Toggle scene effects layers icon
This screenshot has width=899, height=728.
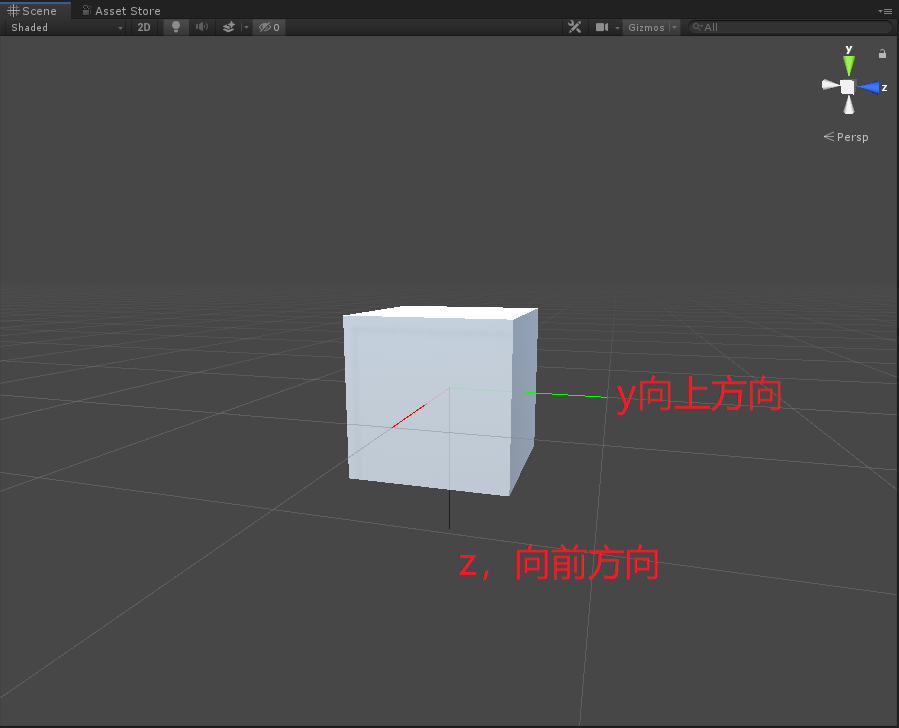coord(228,27)
